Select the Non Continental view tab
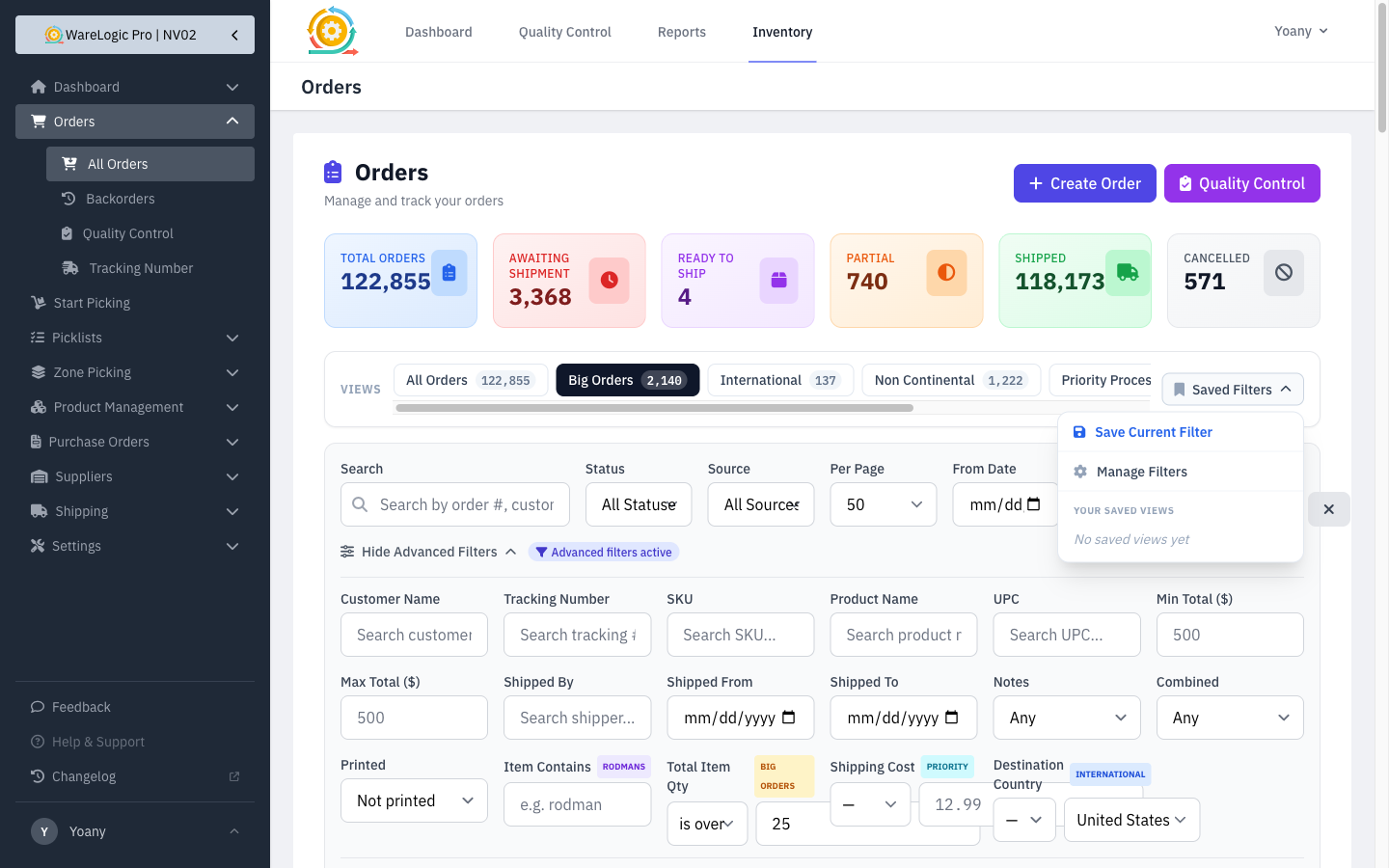Screen dimensions: 1389x868 (952, 380)
